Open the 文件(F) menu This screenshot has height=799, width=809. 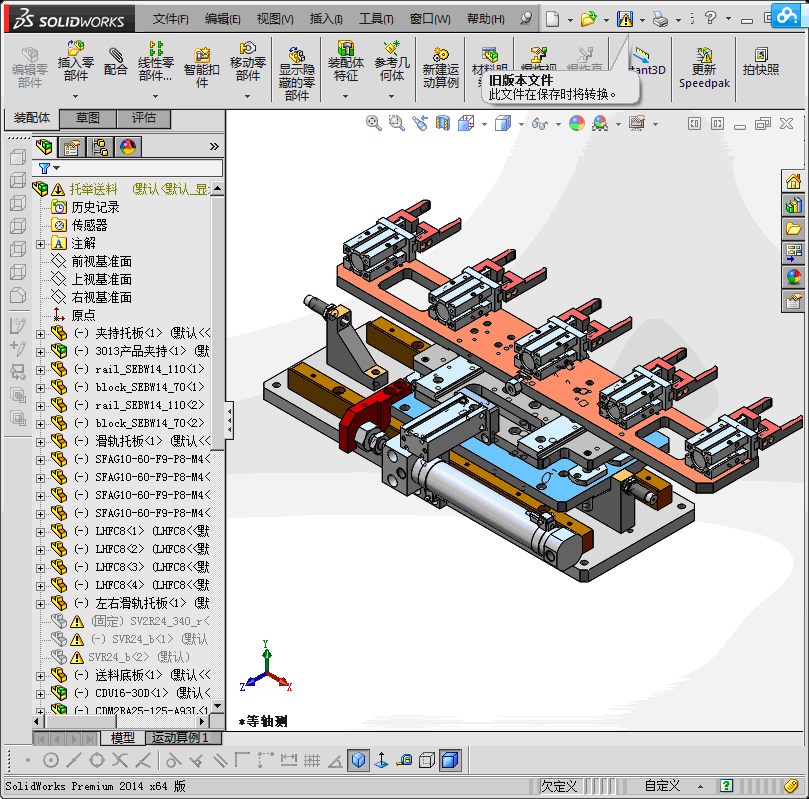coord(170,19)
